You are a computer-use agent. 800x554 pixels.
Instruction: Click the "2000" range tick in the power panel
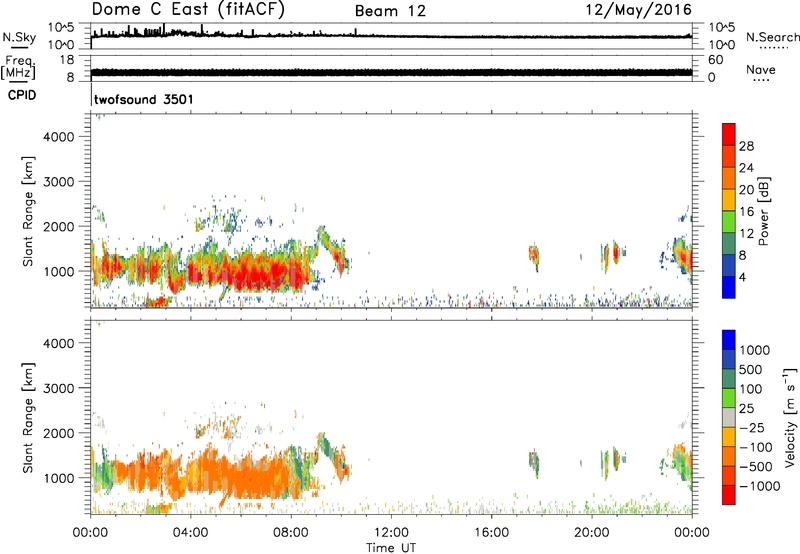coord(59,226)
